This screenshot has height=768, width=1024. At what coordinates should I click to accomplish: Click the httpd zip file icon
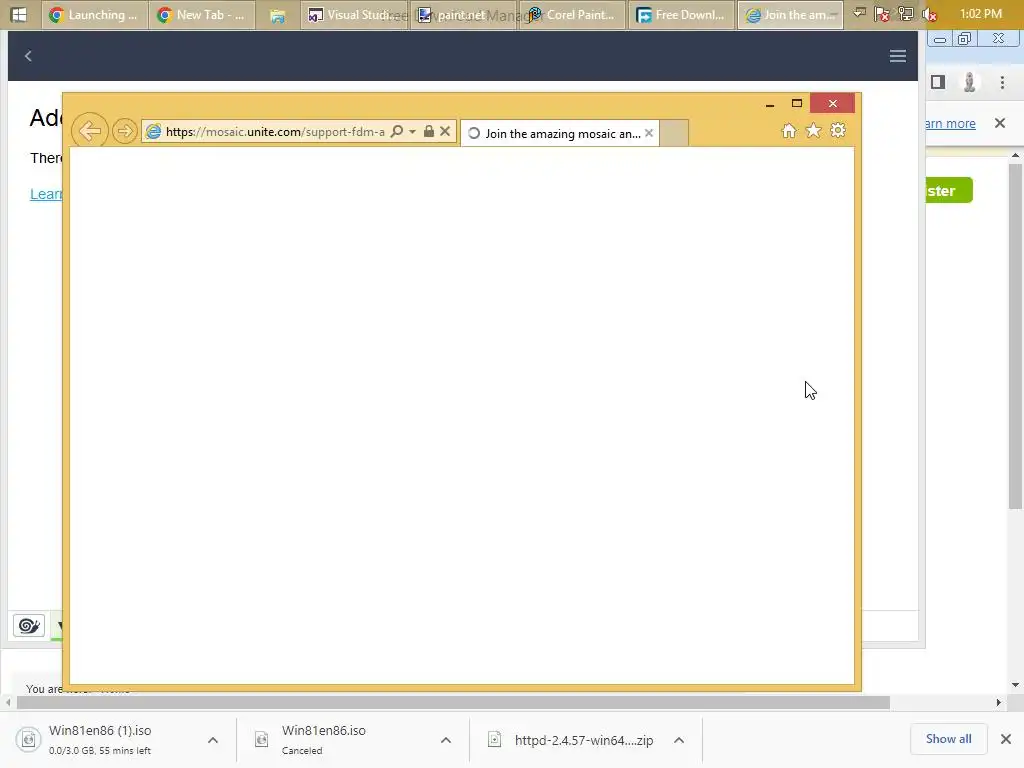coord(495,739)
